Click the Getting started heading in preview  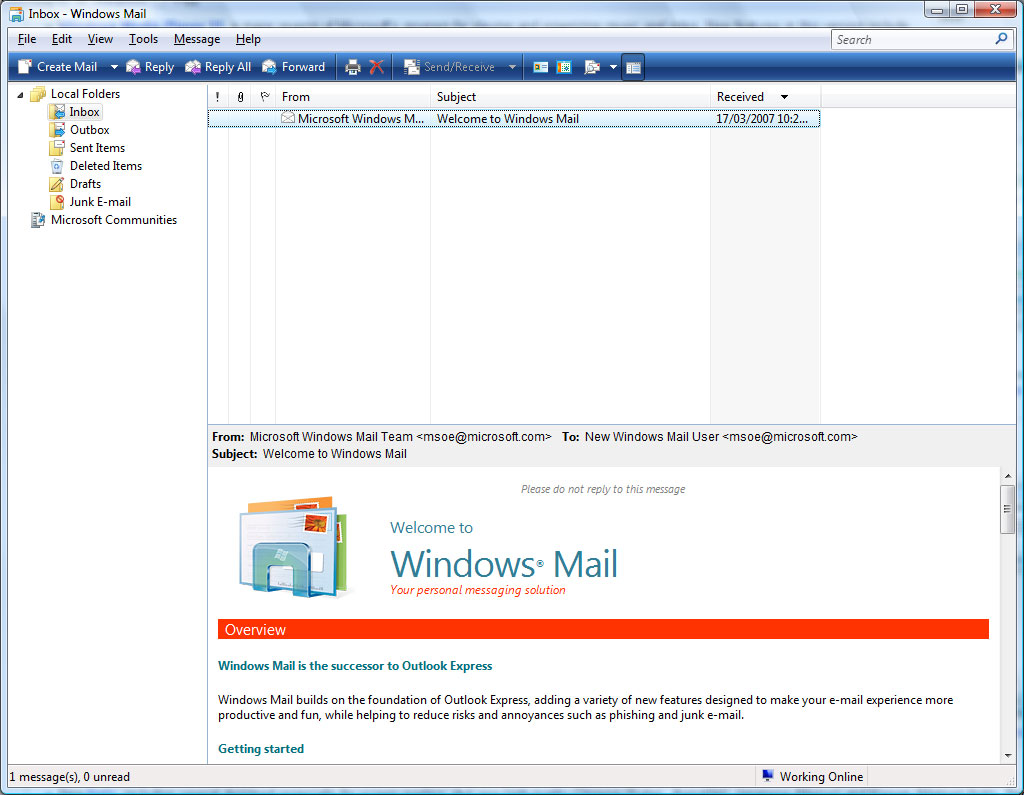(261, 749)
